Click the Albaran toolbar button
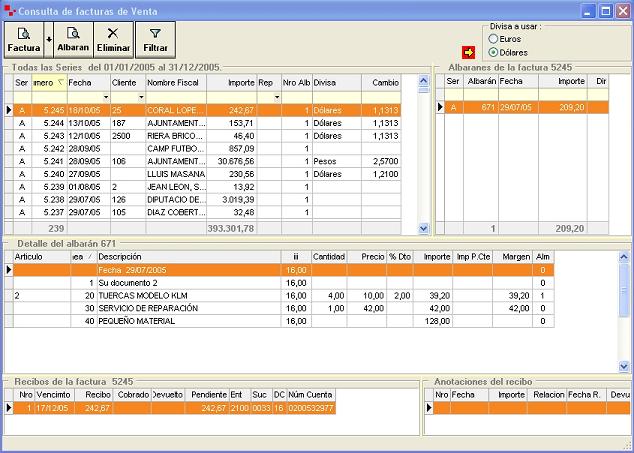The image size is (634, 453). tap(73, 40)
